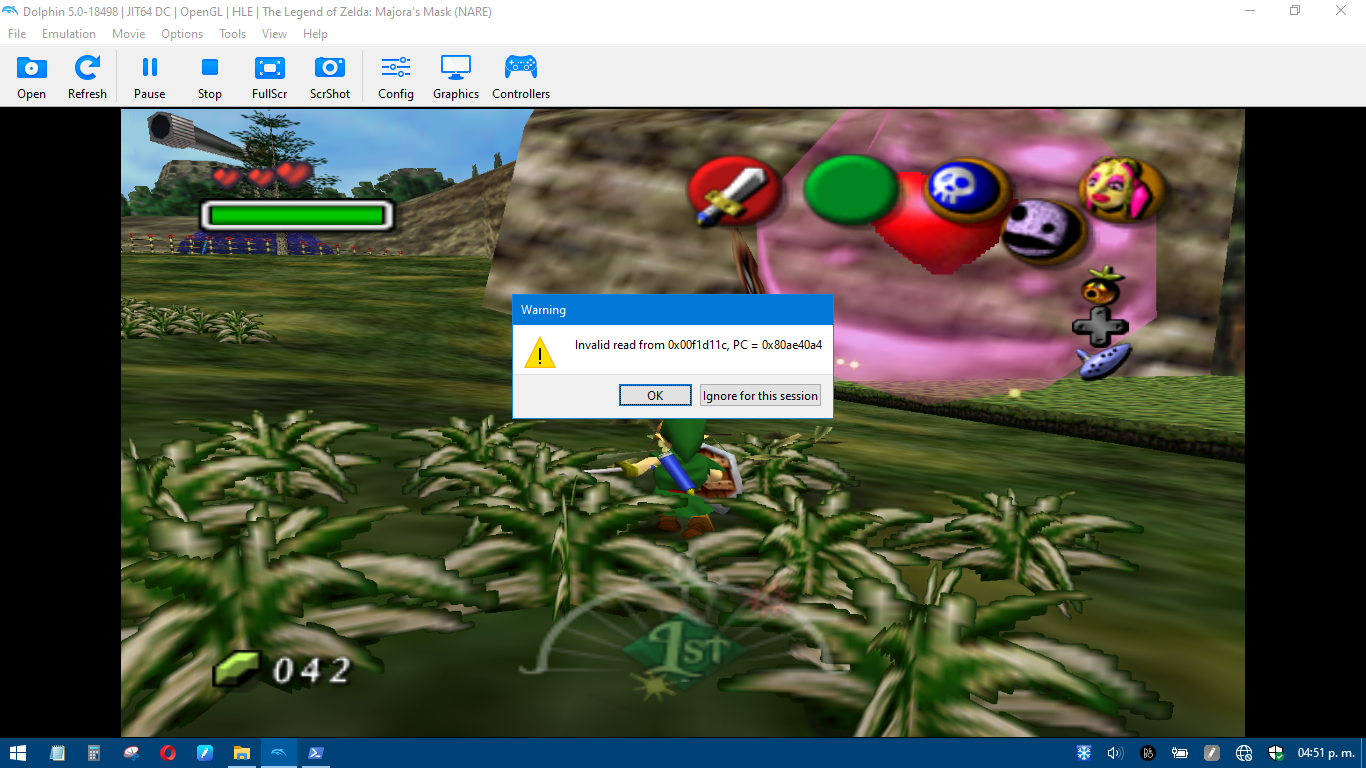Open the Config settings icon
The height and width of the screenshot is (768, 1366).
tap(396, 78)
